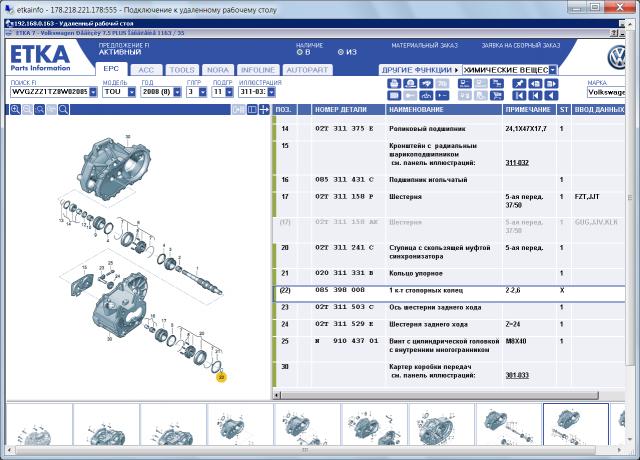This screenshot has width=640, height=460.
Task: Select the highlighted last illustration thumbnail
Action: [x=576, y=424]
